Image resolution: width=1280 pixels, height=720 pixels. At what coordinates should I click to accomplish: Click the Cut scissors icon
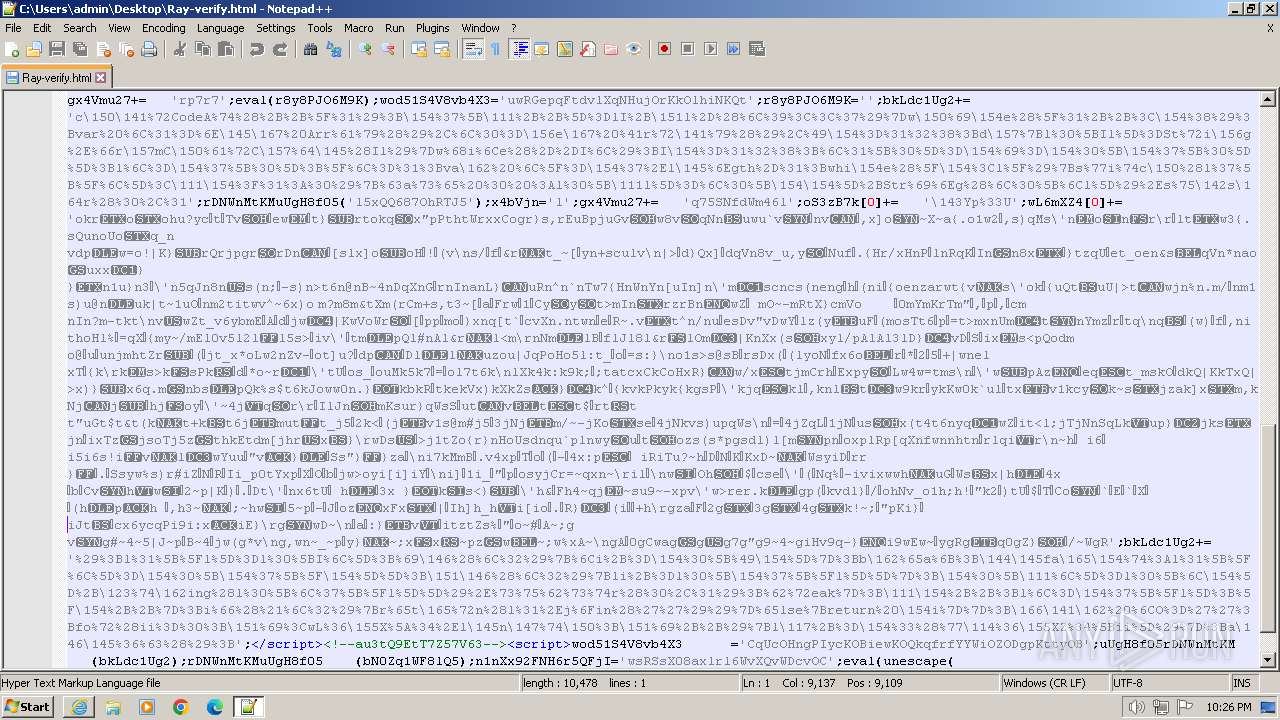180,49
